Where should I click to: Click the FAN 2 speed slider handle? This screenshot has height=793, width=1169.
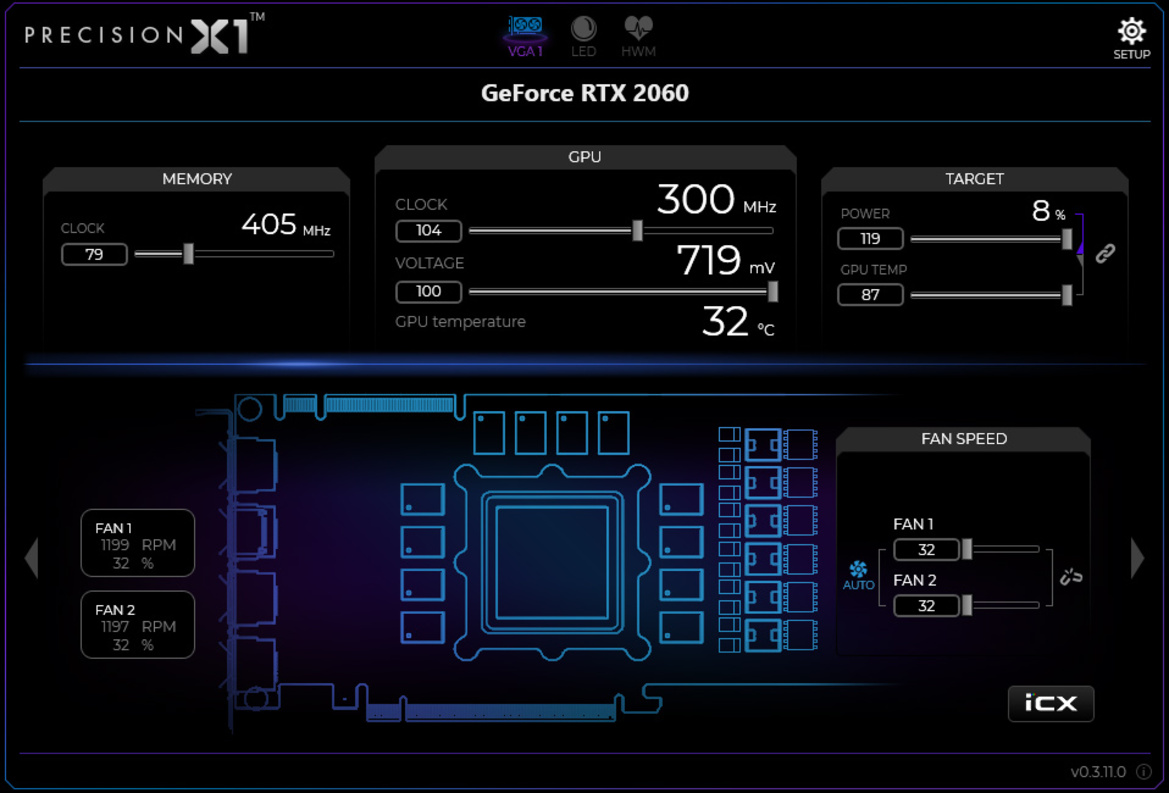(x=967, y=605)
